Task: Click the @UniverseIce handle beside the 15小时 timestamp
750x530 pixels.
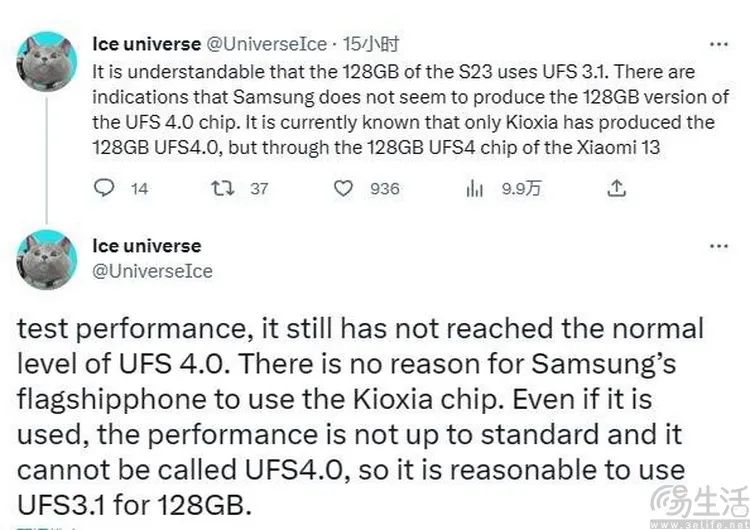Action: tap(266, 44)
